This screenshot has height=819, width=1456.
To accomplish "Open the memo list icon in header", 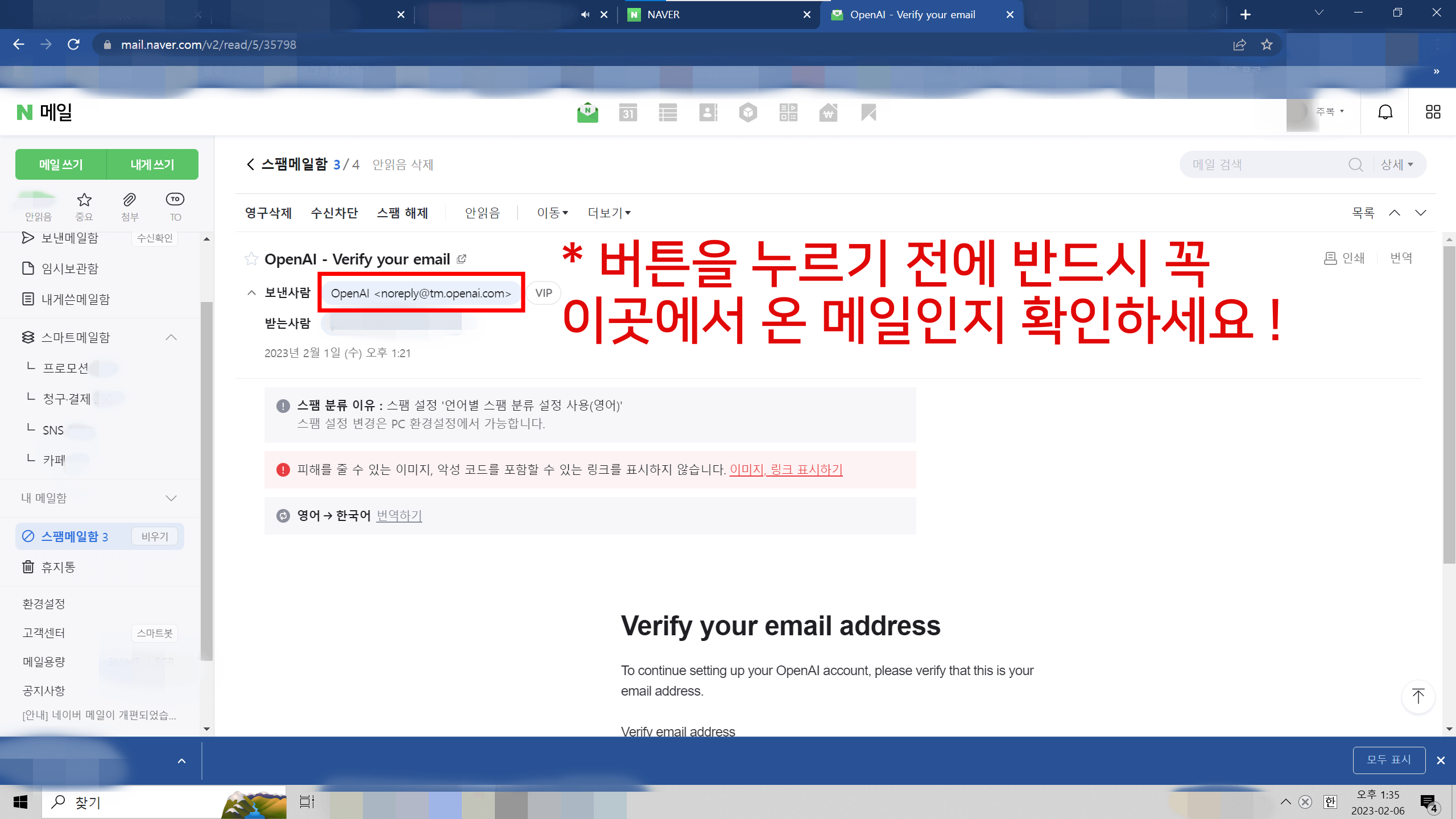I will (x=668, y=112).
